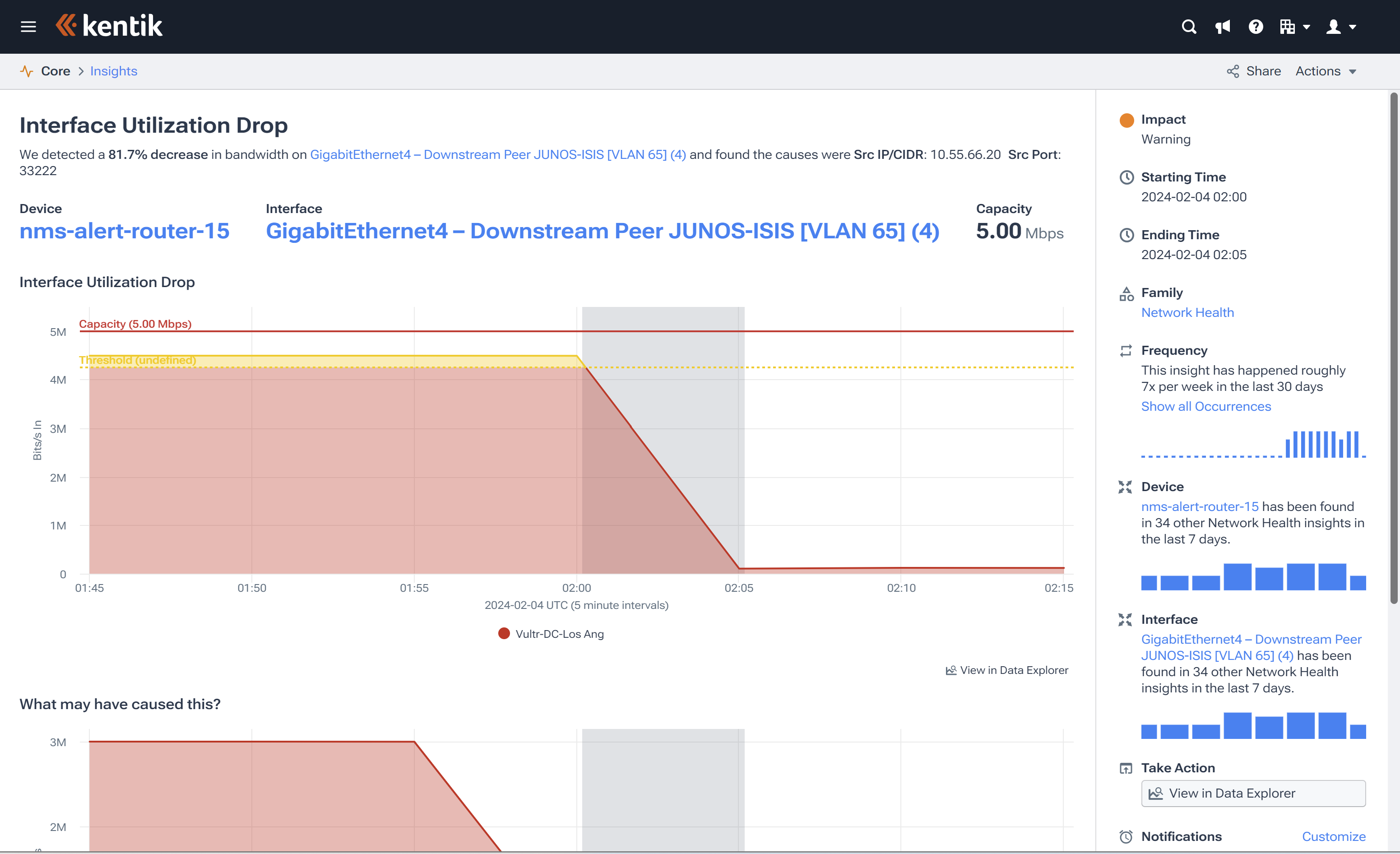Click the search magnifier icon
Image resolution: width=1400 pixels, height=854 pixels.
click(x=1189, y=27)
